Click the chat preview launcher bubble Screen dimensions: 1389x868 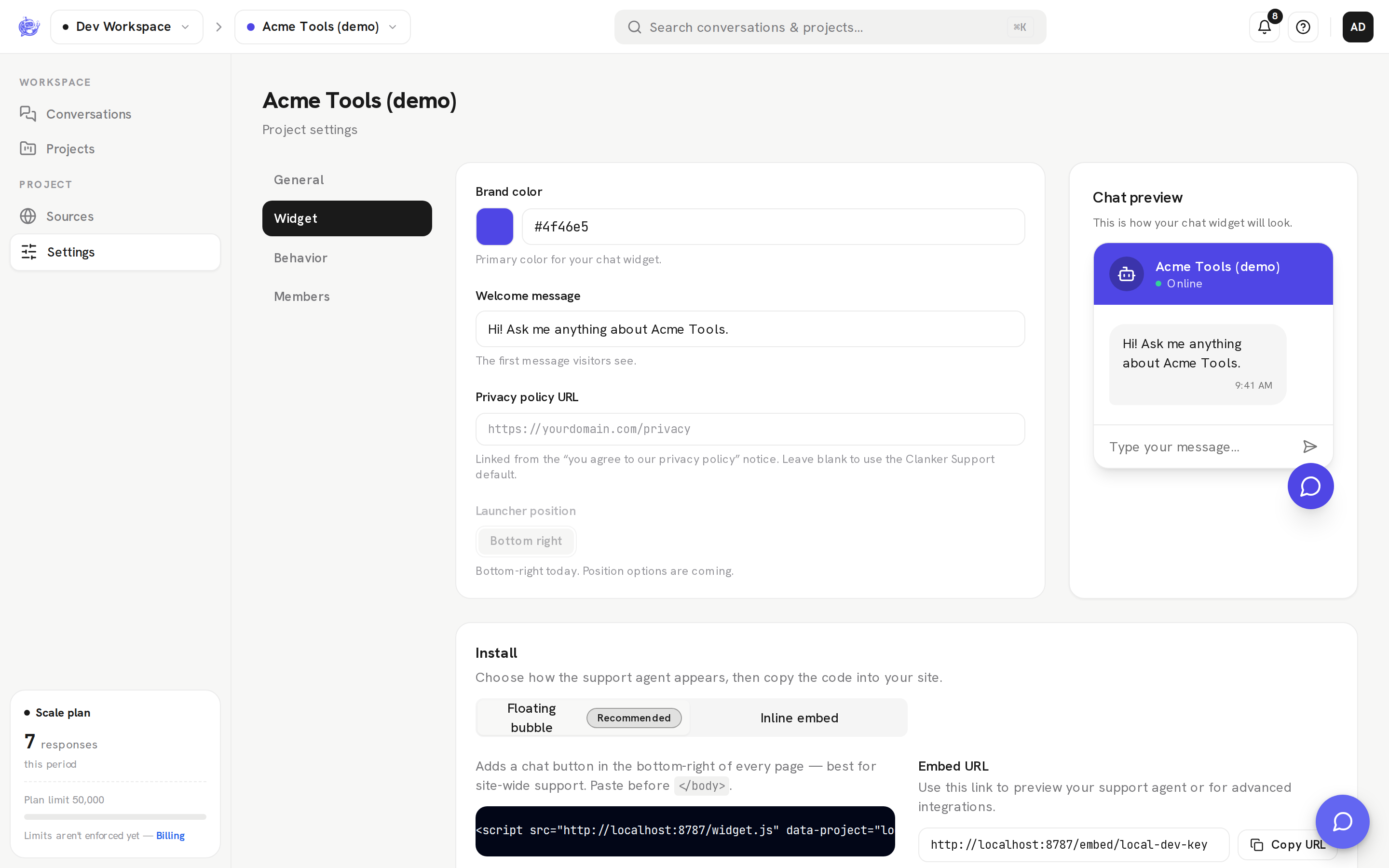tap(1310, 486)
